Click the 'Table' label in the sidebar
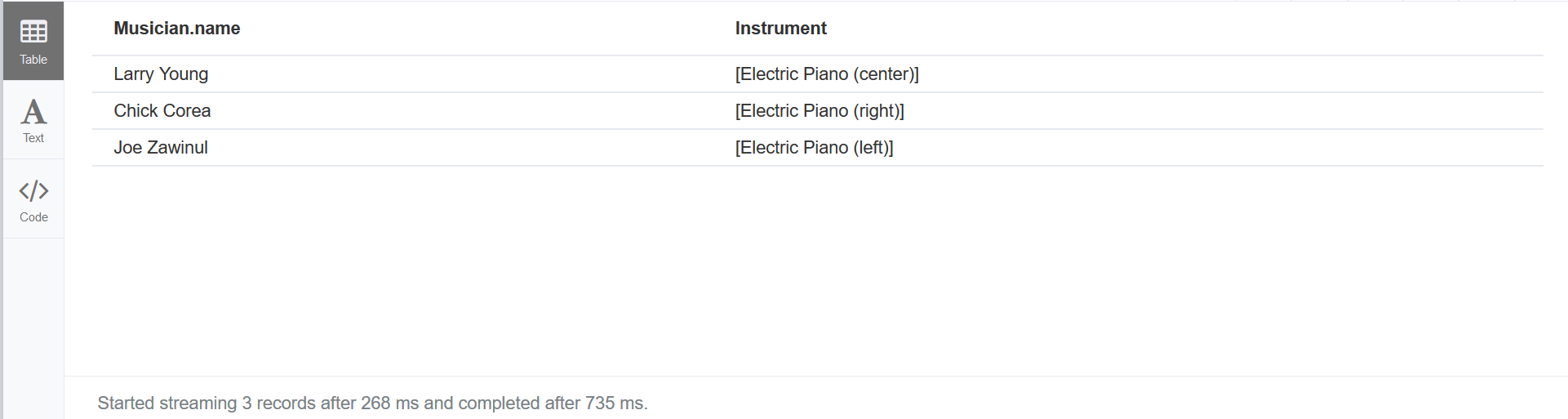The width and height of the screenshot is (1568, 419). (x=33, y=60)
